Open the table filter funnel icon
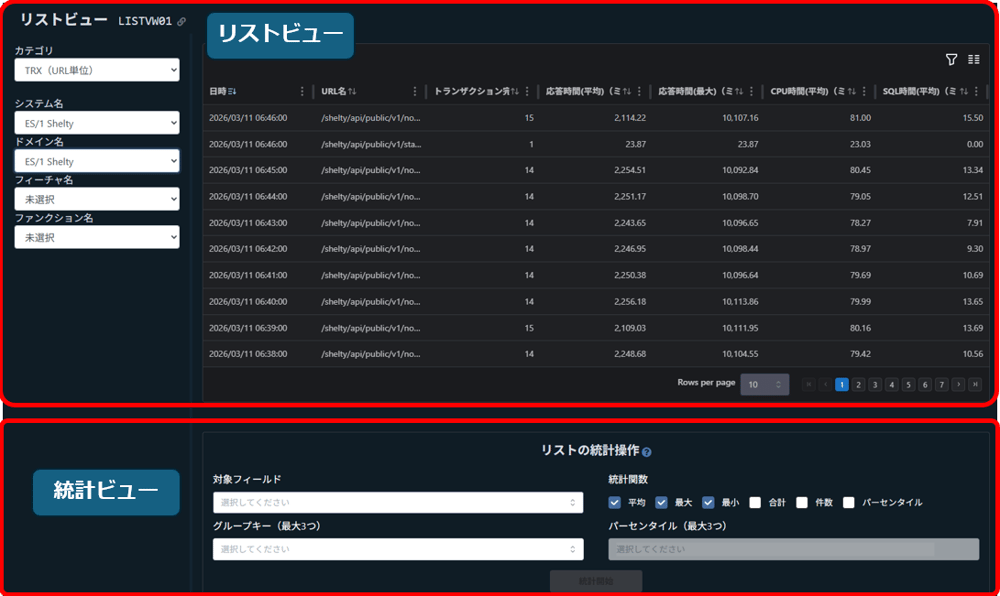This screenshot has height=596, width=1000. point(951,60)
